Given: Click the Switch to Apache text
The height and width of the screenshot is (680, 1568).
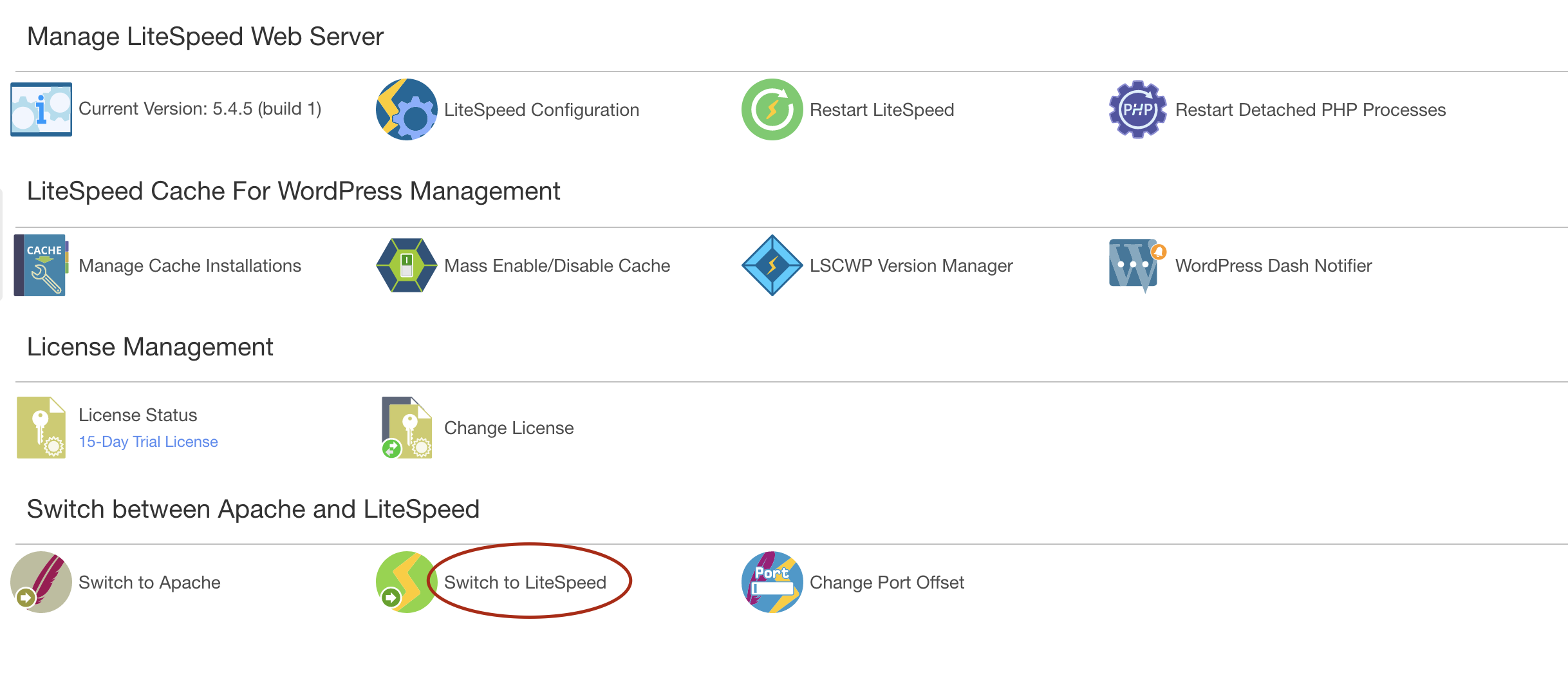Looking at the screenshot, I should point(149,582).
